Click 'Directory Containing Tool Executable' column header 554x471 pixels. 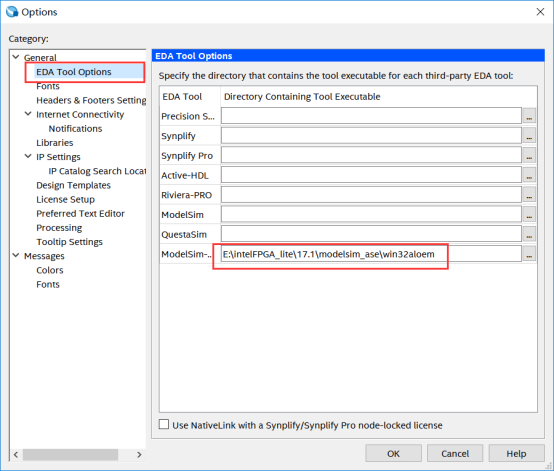coord(379,96)
